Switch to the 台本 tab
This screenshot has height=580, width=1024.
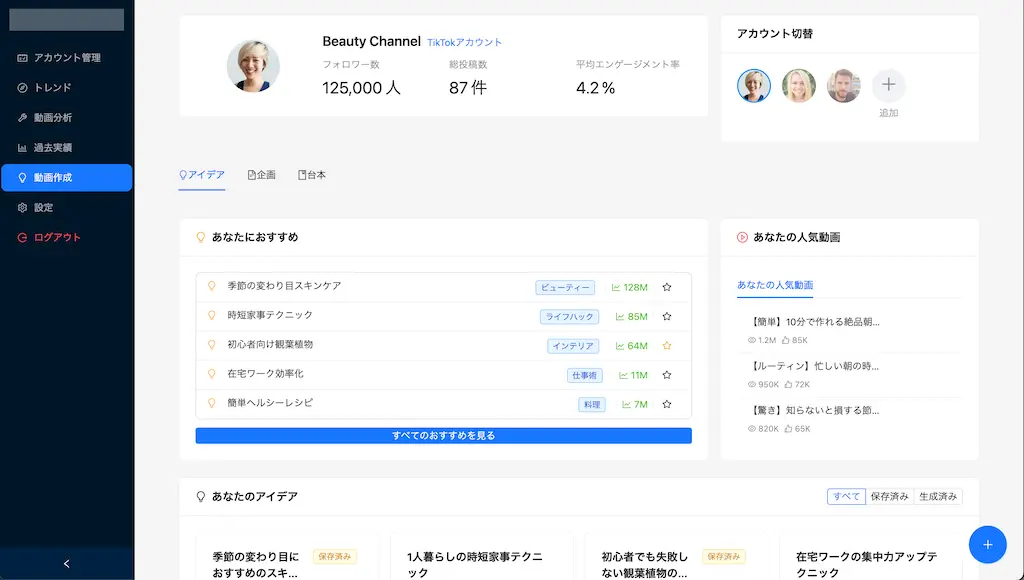312,175
